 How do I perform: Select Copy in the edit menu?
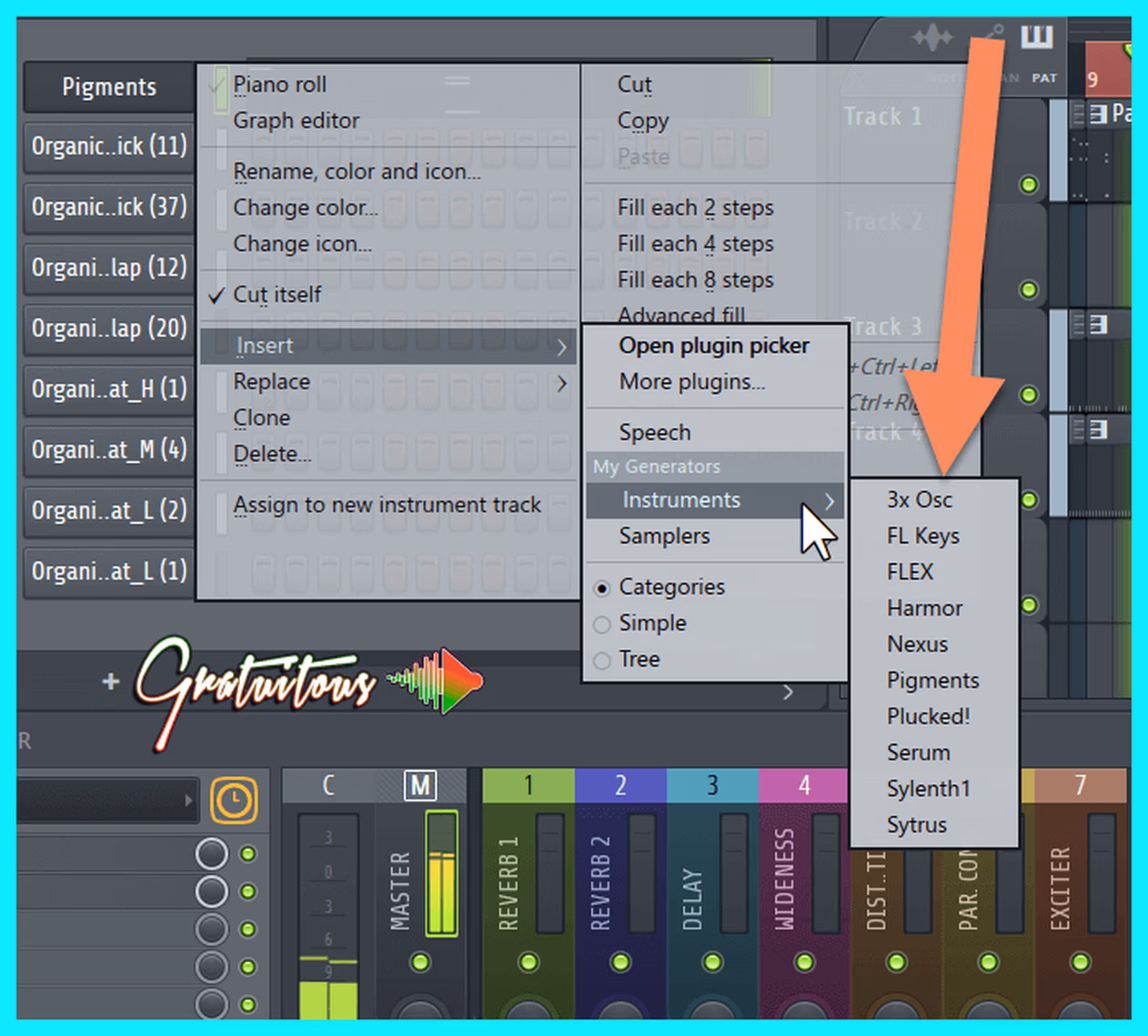[642, 121]
